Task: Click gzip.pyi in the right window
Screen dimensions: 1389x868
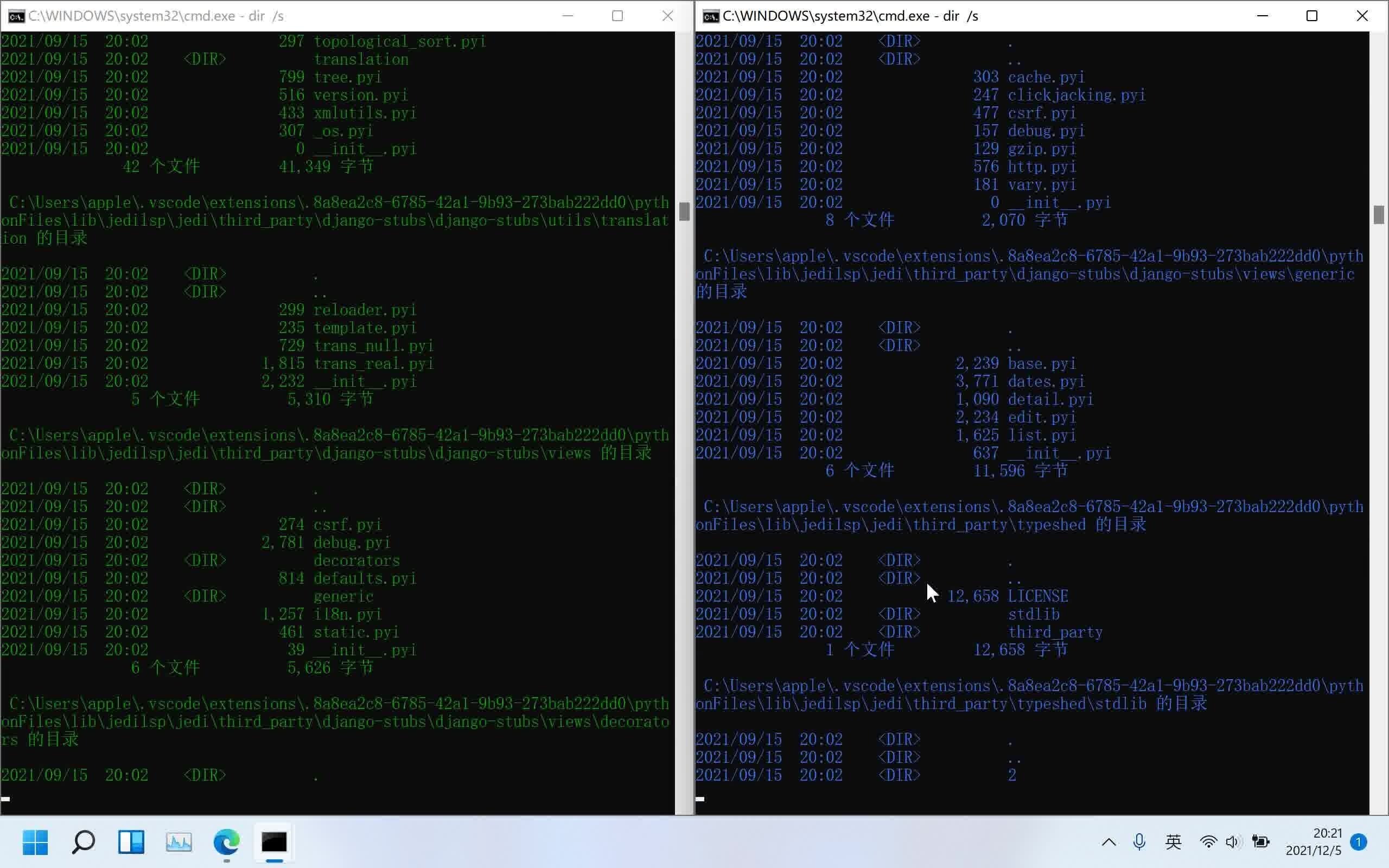Action: pyautogui.click(x=1042, y=149)
